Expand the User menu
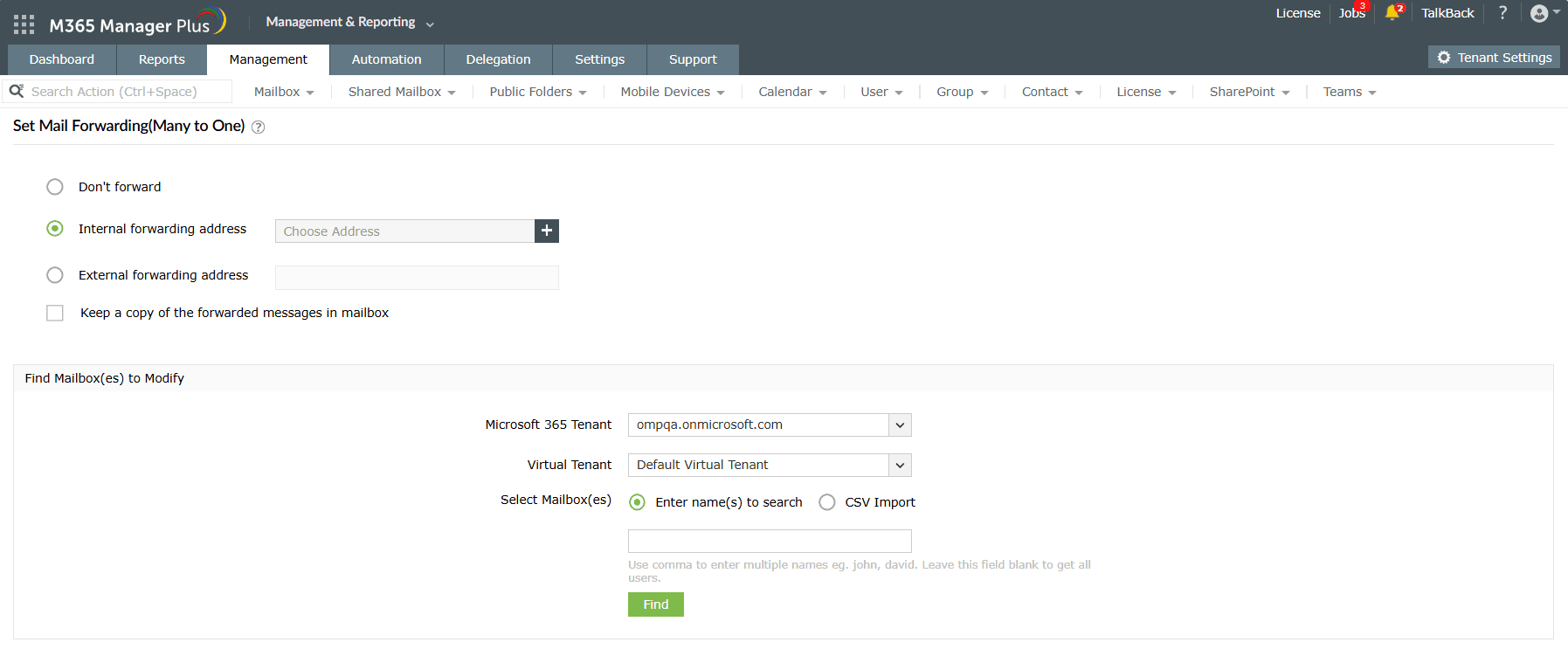The width and height of the screenshot is (1568, 656). point(881,92)
